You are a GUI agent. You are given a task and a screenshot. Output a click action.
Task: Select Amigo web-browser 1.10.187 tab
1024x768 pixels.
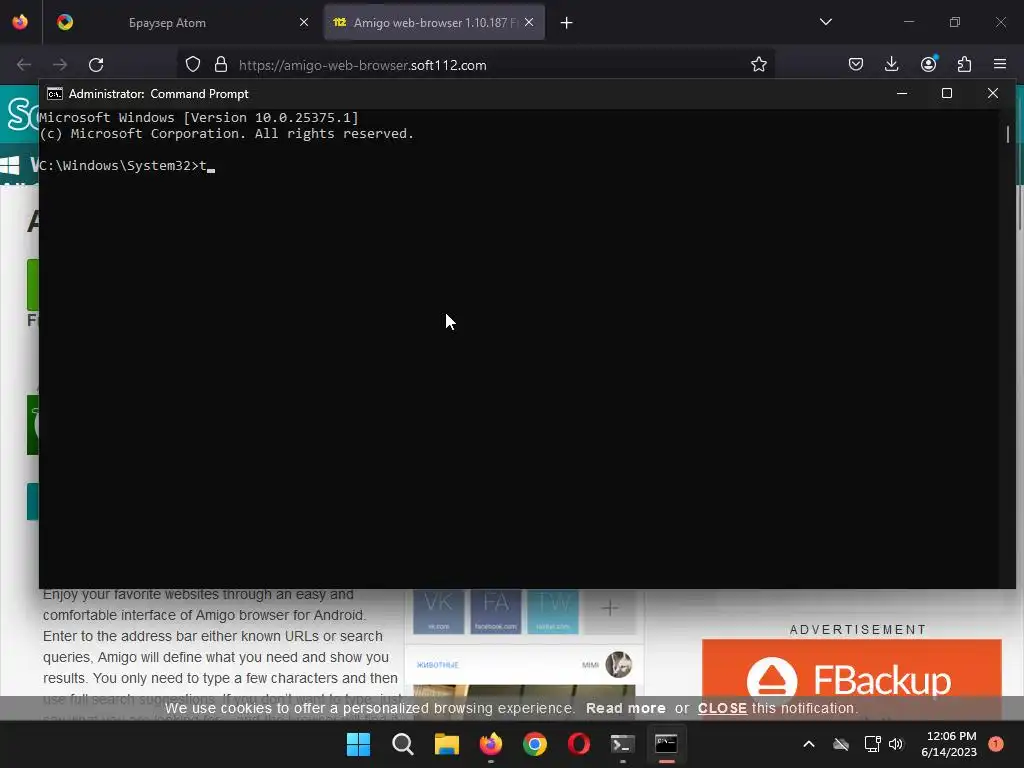[434, 23]
